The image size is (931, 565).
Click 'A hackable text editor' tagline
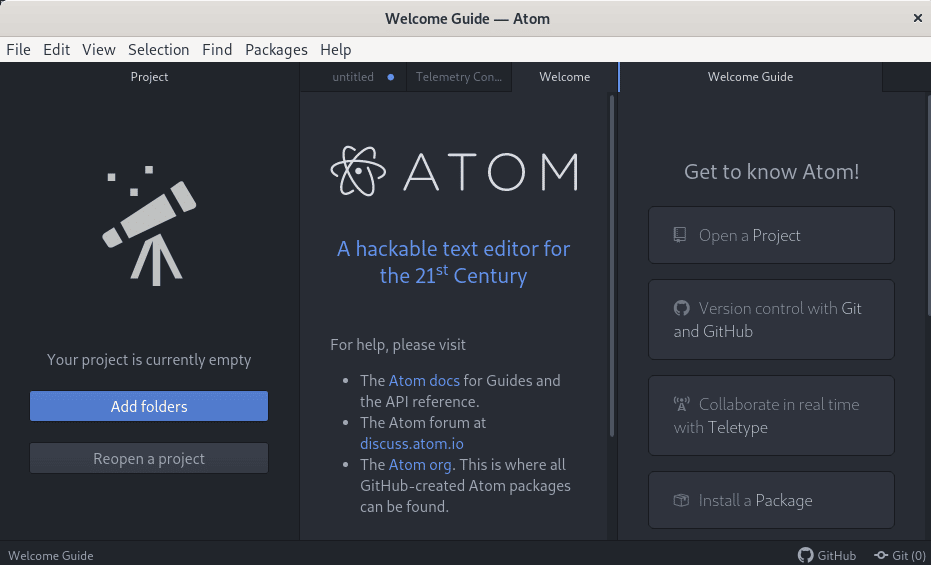tap(454, 262)
